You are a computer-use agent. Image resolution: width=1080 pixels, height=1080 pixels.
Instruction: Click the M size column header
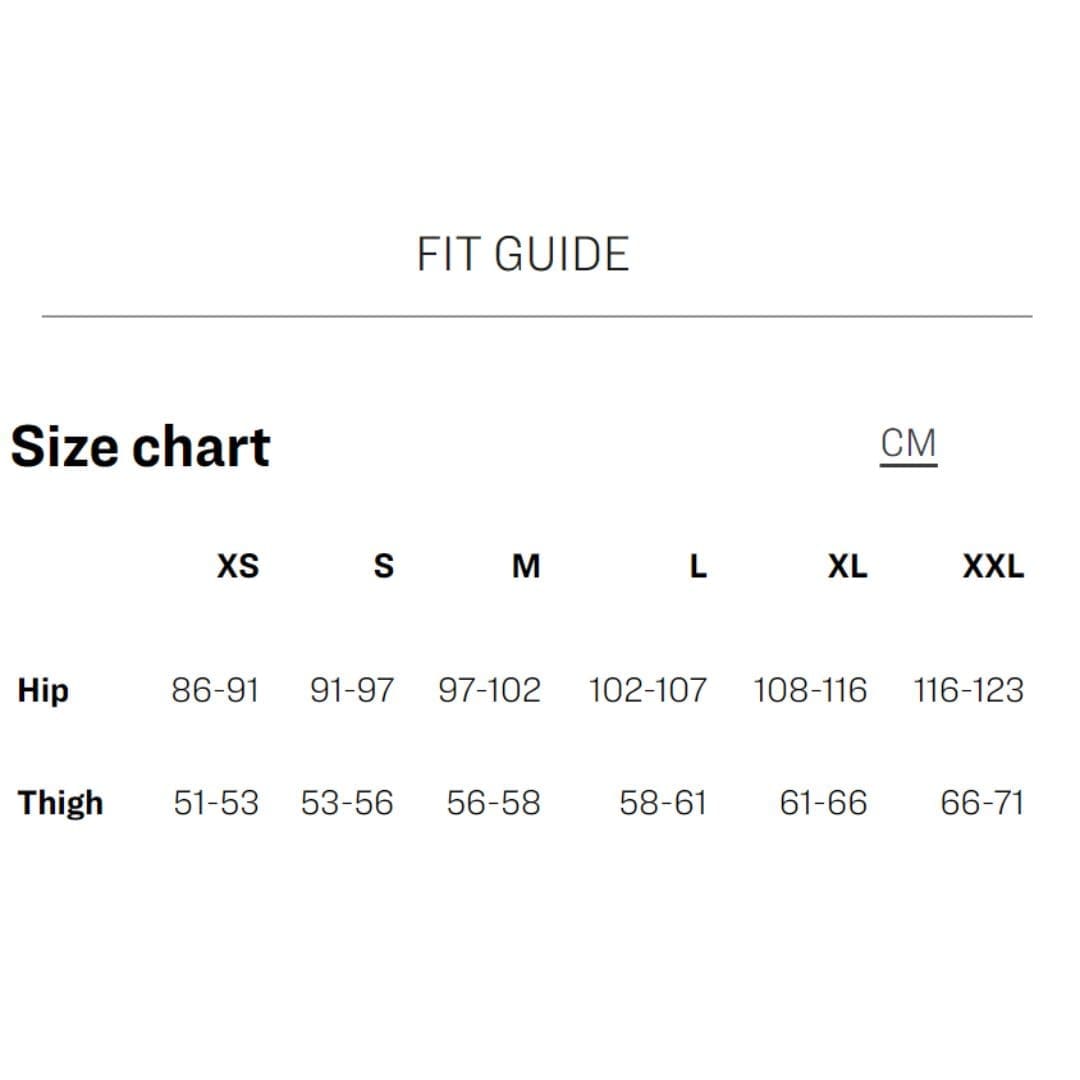[526, 567]
